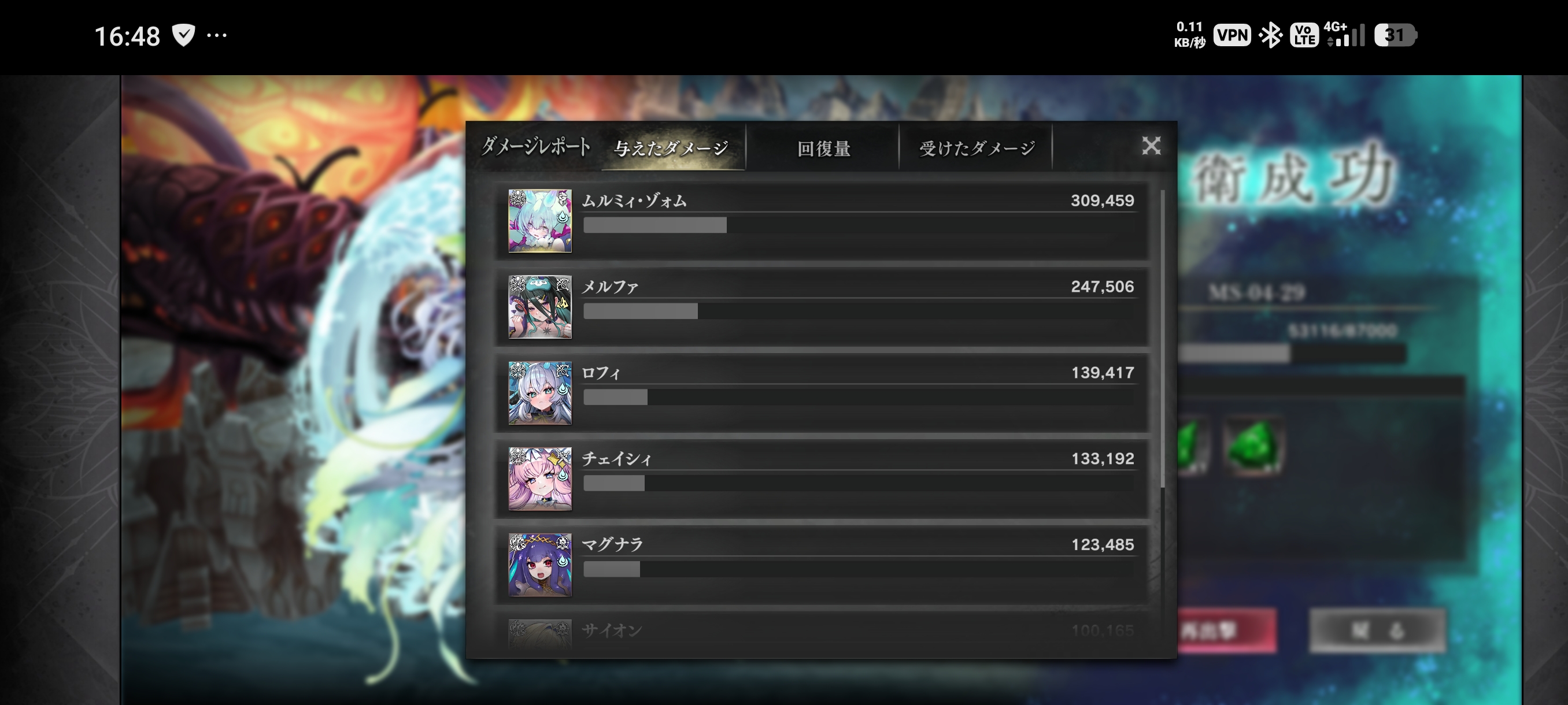The width and height of the screenshot is (1568, 705).
Task: Close the damage report dialog
Action: coord(1151,146)
